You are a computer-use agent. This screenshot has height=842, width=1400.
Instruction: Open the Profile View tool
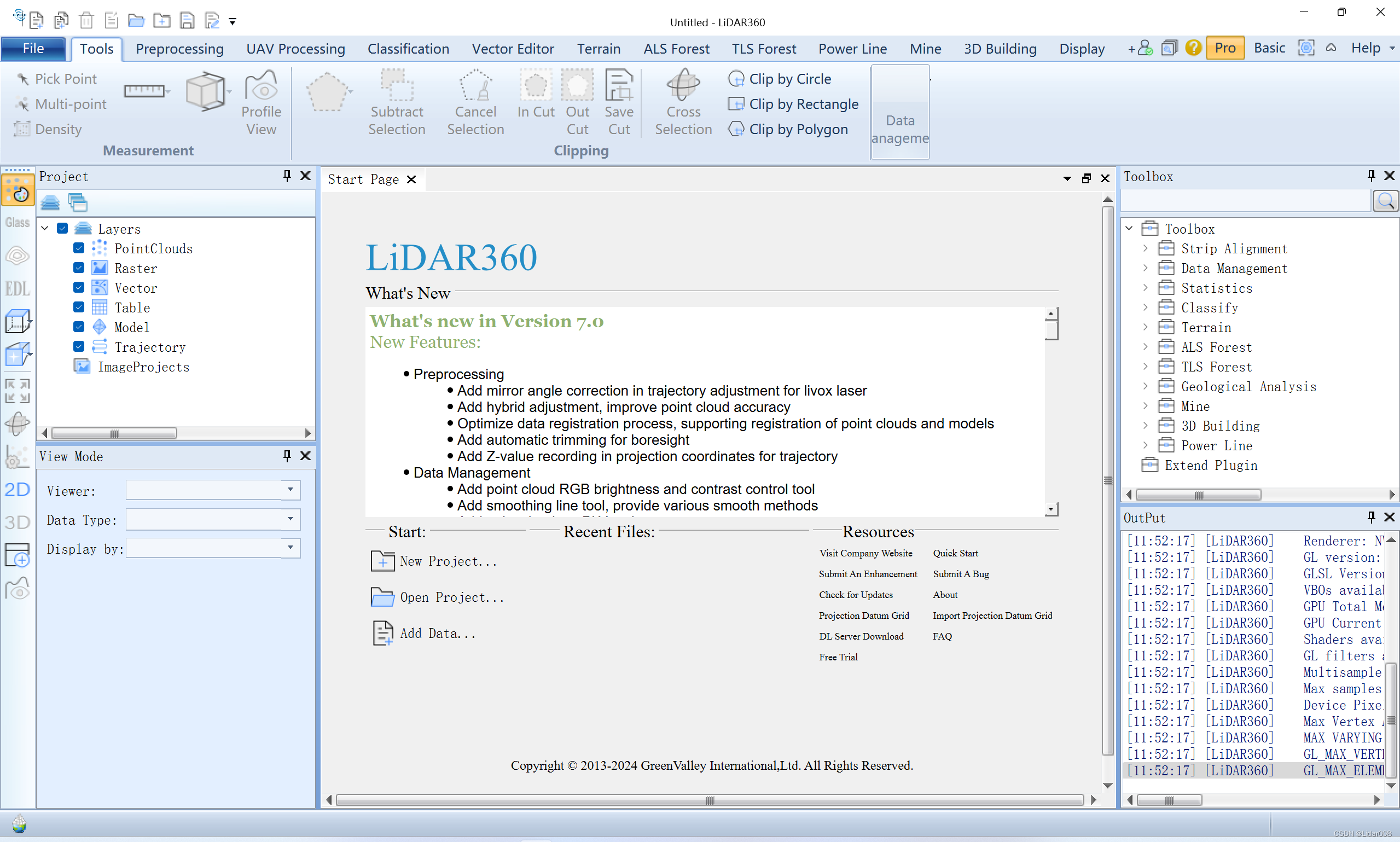tap(261, 103)
